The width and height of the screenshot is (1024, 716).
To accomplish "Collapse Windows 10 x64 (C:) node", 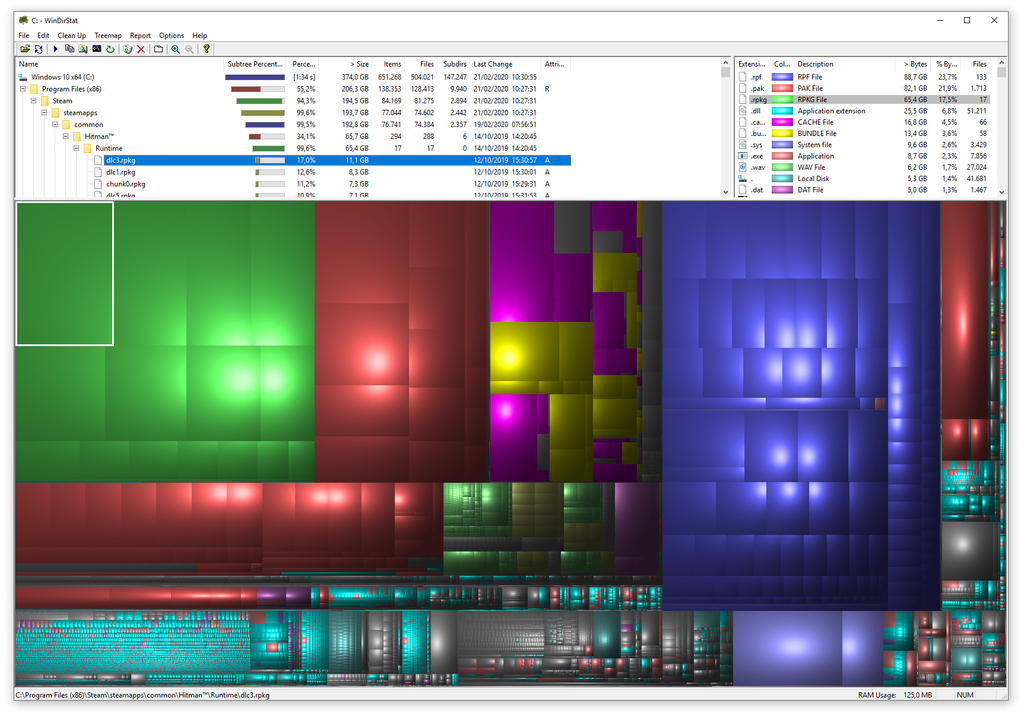I will point(22,76).
